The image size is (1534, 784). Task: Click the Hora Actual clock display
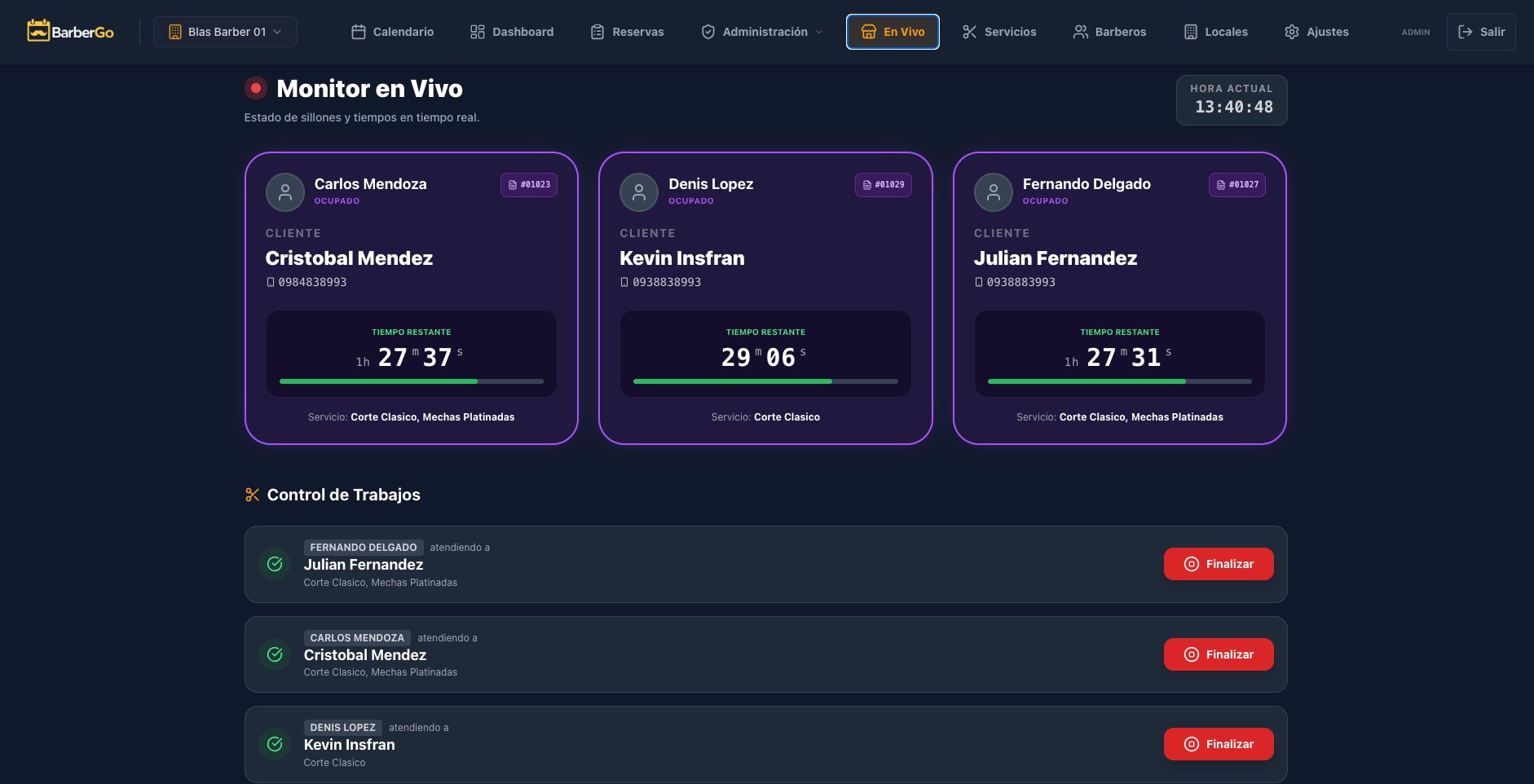point(1232,100)
